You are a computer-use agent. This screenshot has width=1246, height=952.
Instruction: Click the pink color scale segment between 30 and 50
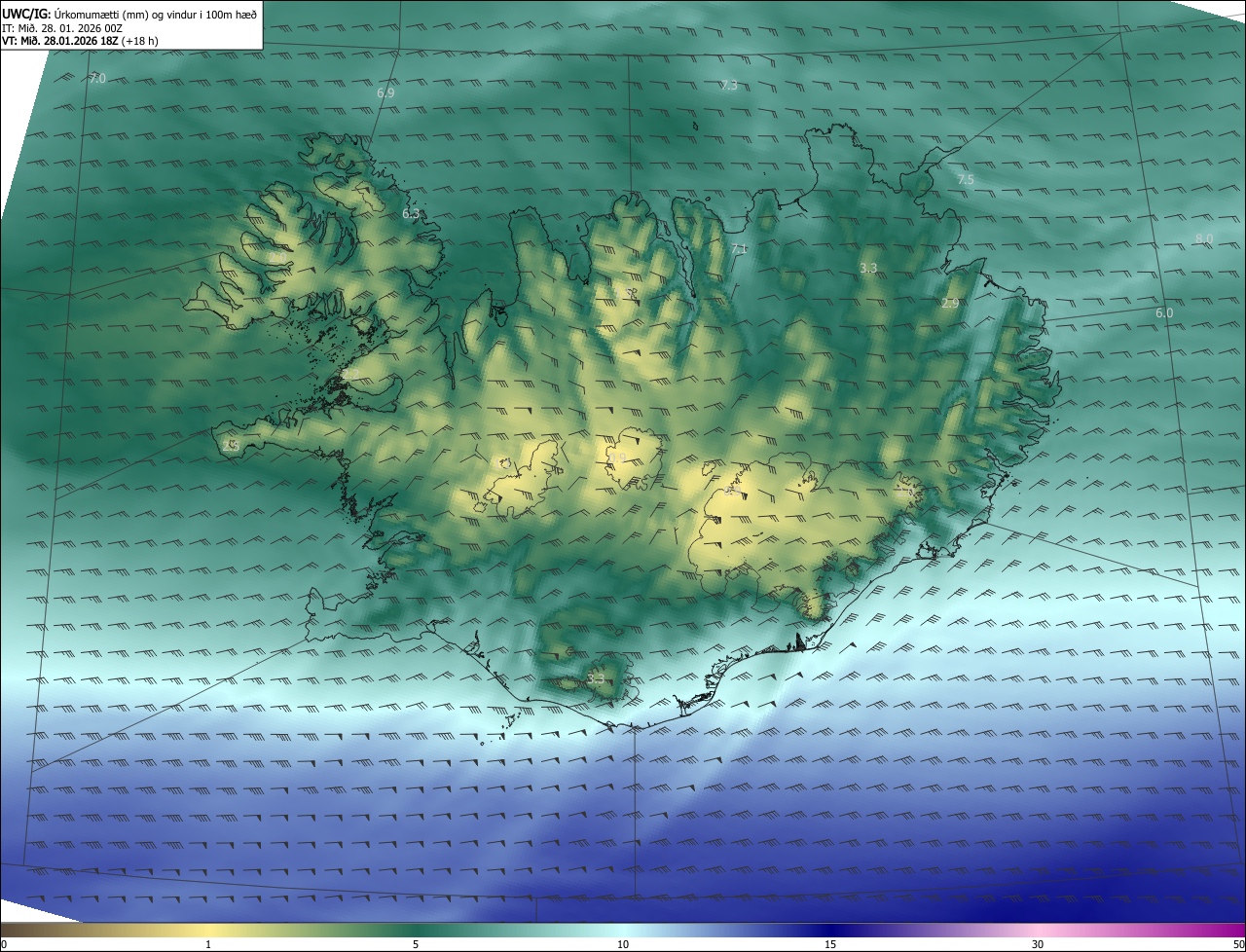click(1141, 930)
